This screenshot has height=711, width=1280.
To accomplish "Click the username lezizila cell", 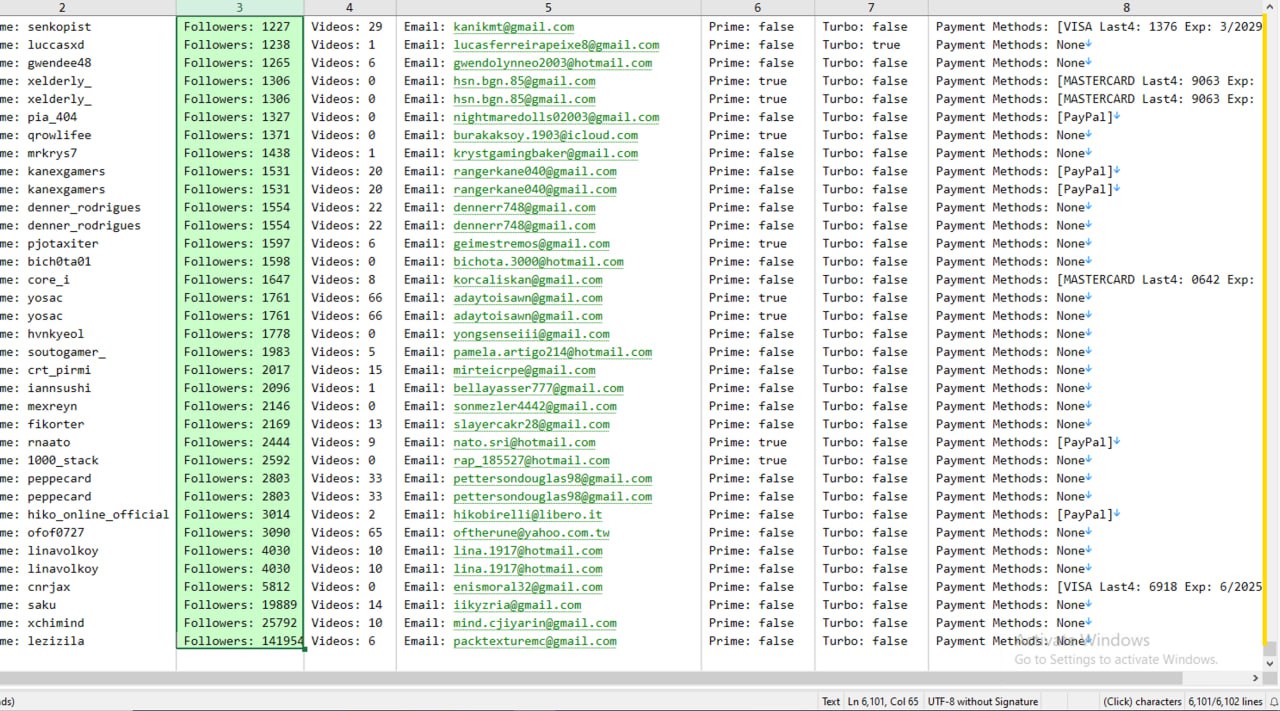I will point(88,641).
